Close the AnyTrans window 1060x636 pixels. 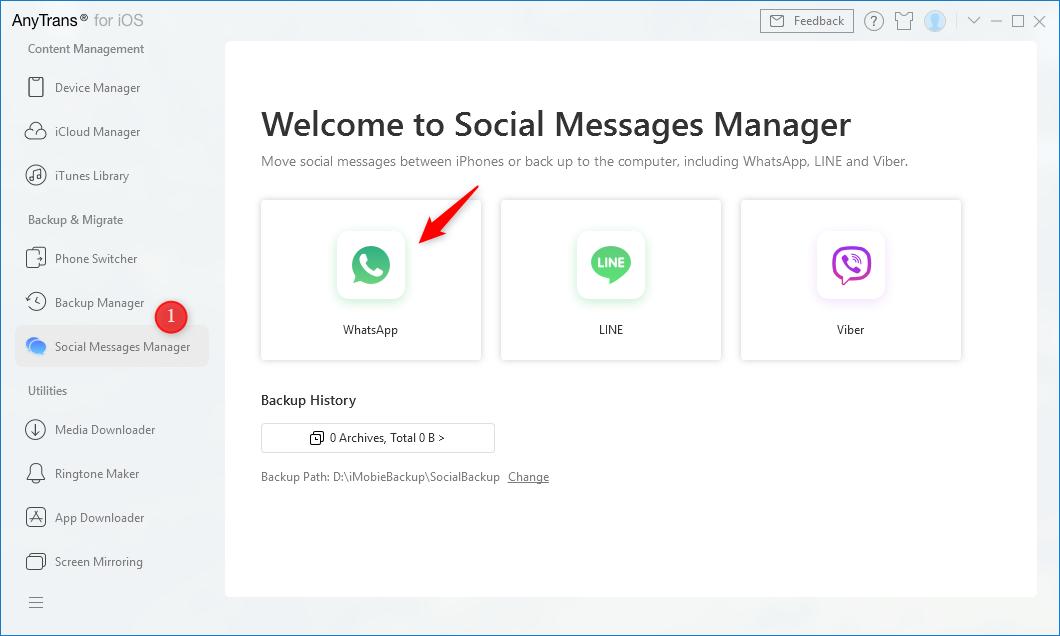1040,22
